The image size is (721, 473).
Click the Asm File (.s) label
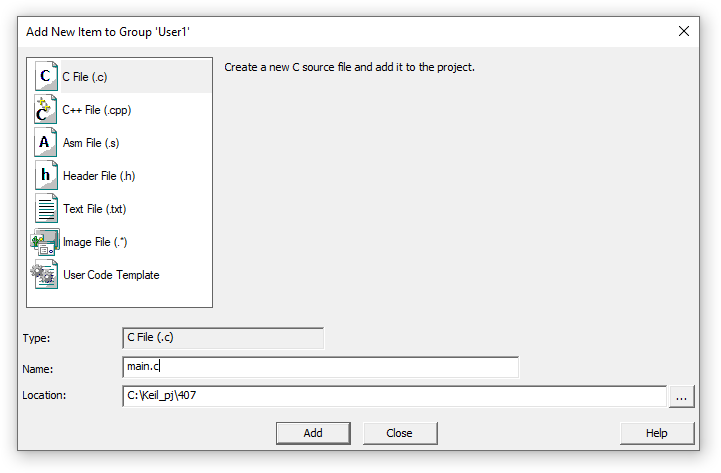(91, 143)
